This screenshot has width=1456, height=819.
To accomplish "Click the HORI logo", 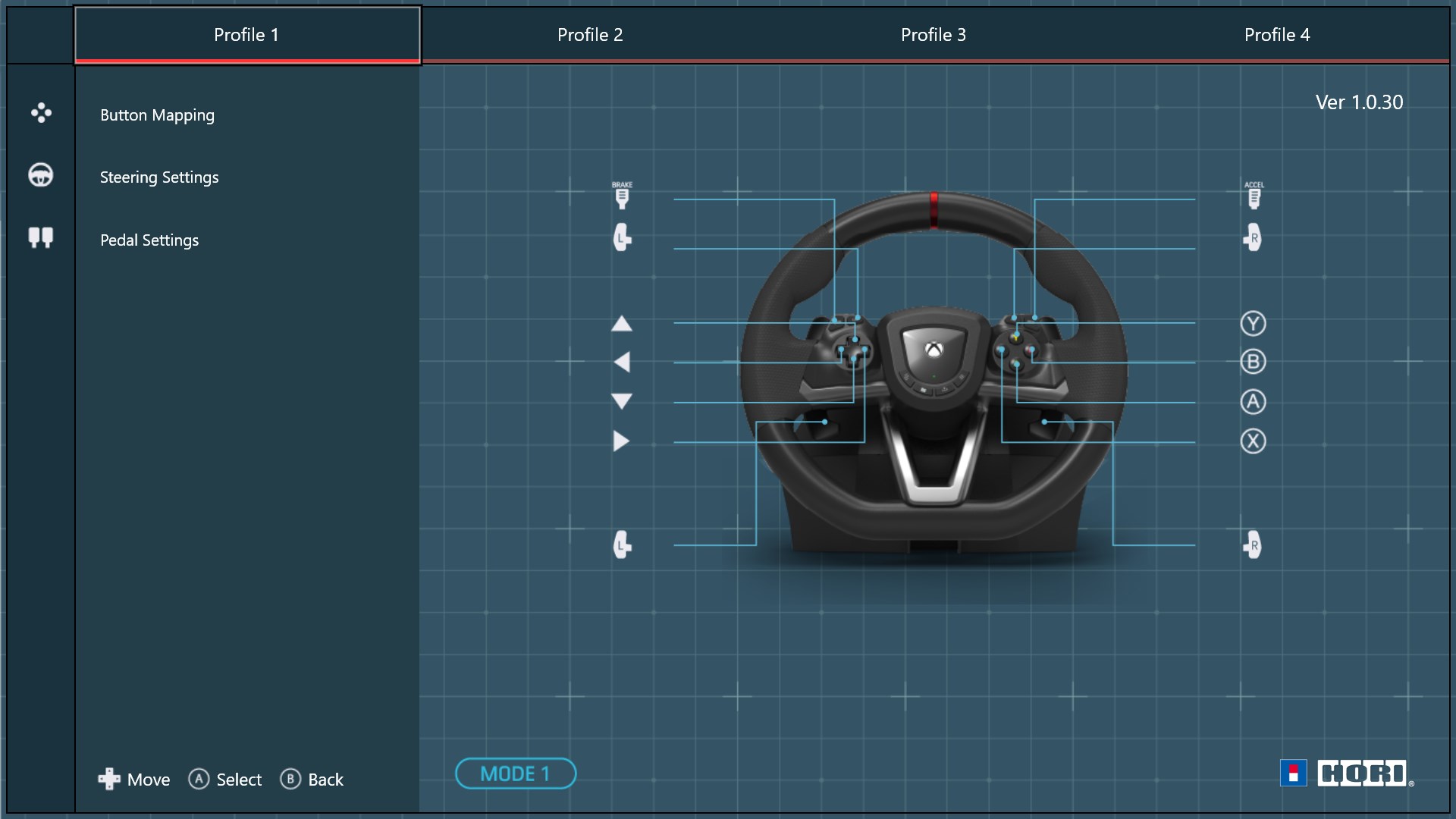I will [x=1347, y=773].
